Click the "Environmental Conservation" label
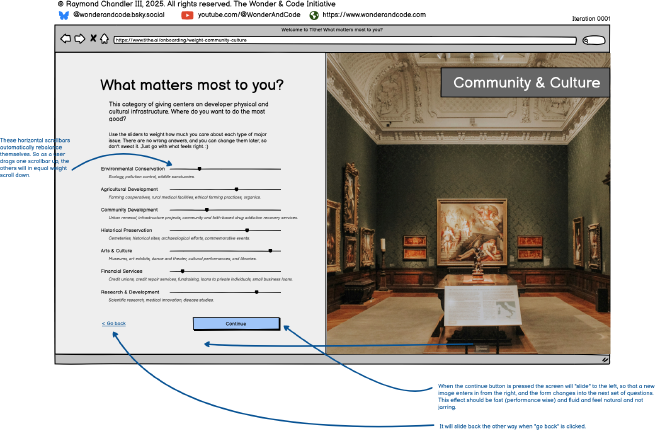The image size is (660, 436). pyautogui.click(x=133, y=169)
